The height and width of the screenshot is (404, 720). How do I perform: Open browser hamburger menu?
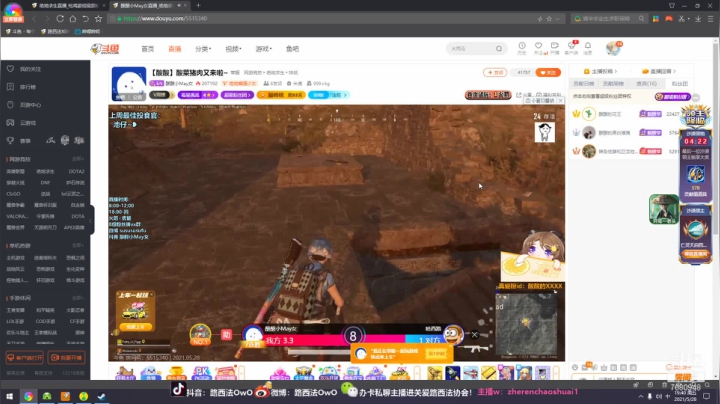[710, 19]
